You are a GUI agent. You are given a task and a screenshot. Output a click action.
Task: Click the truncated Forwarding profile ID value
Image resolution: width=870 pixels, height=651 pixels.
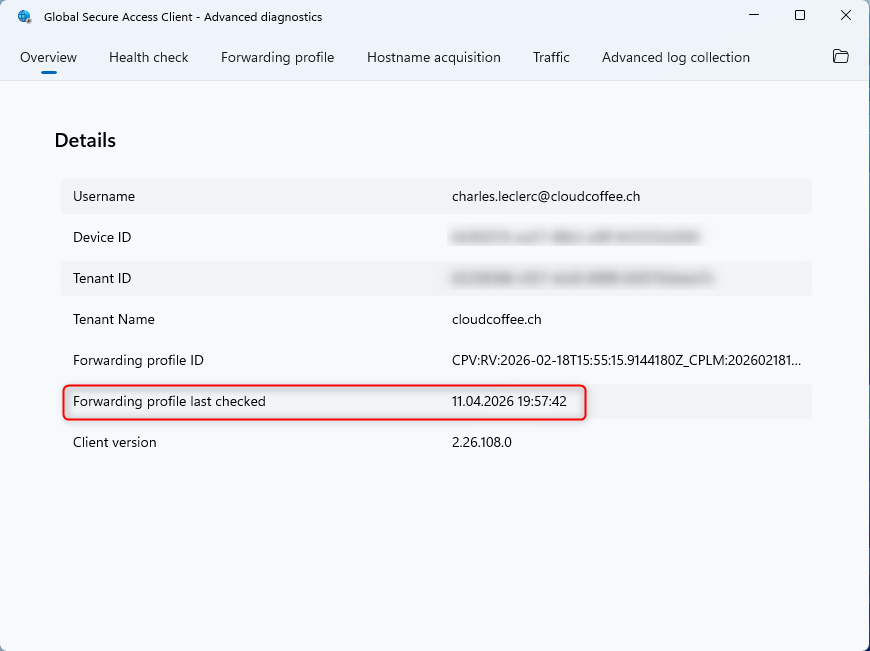pyautogui.click(x=626, y=361)
